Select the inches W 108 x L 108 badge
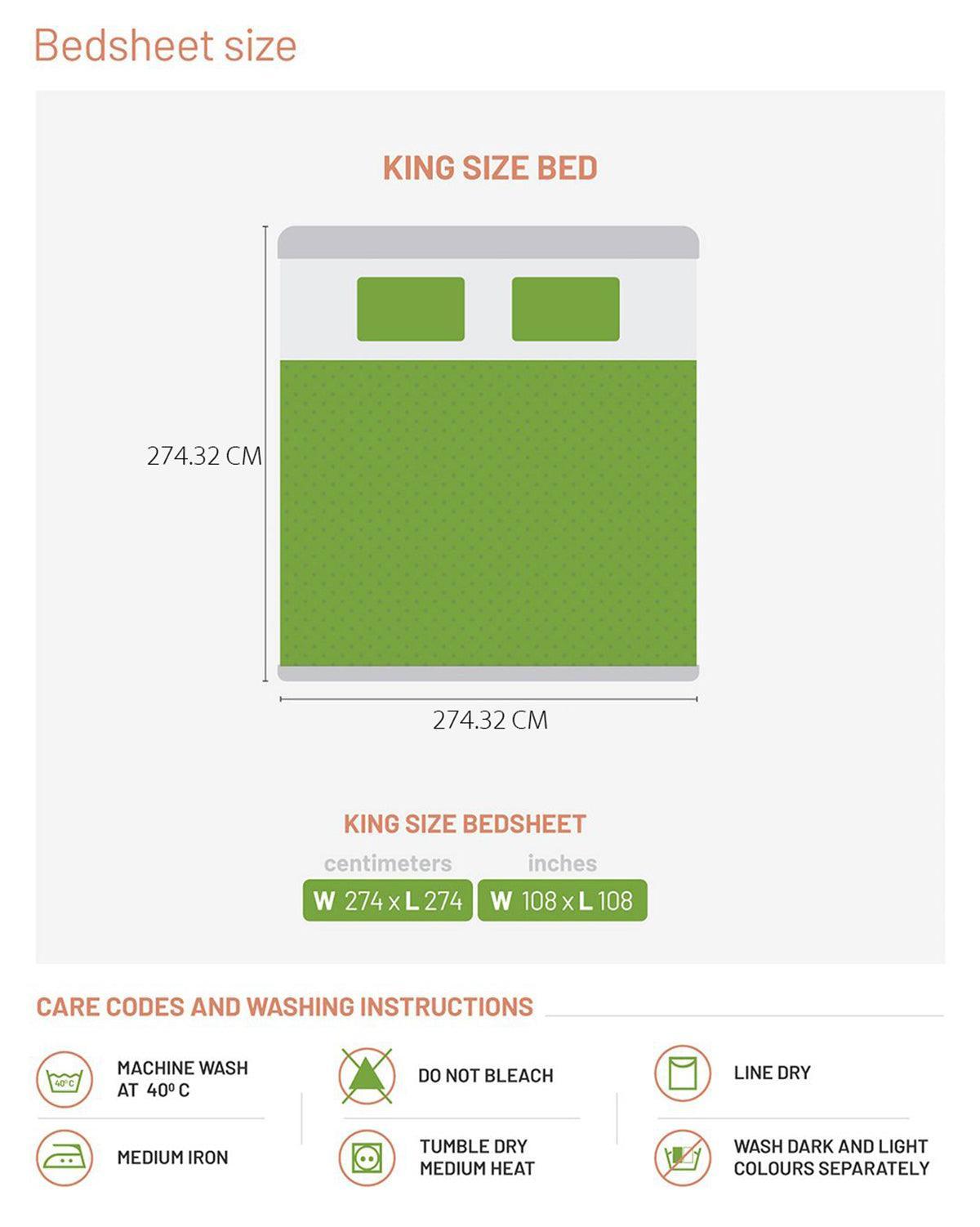The height and width of the screenshot is (1227, 980). [562, 900]
